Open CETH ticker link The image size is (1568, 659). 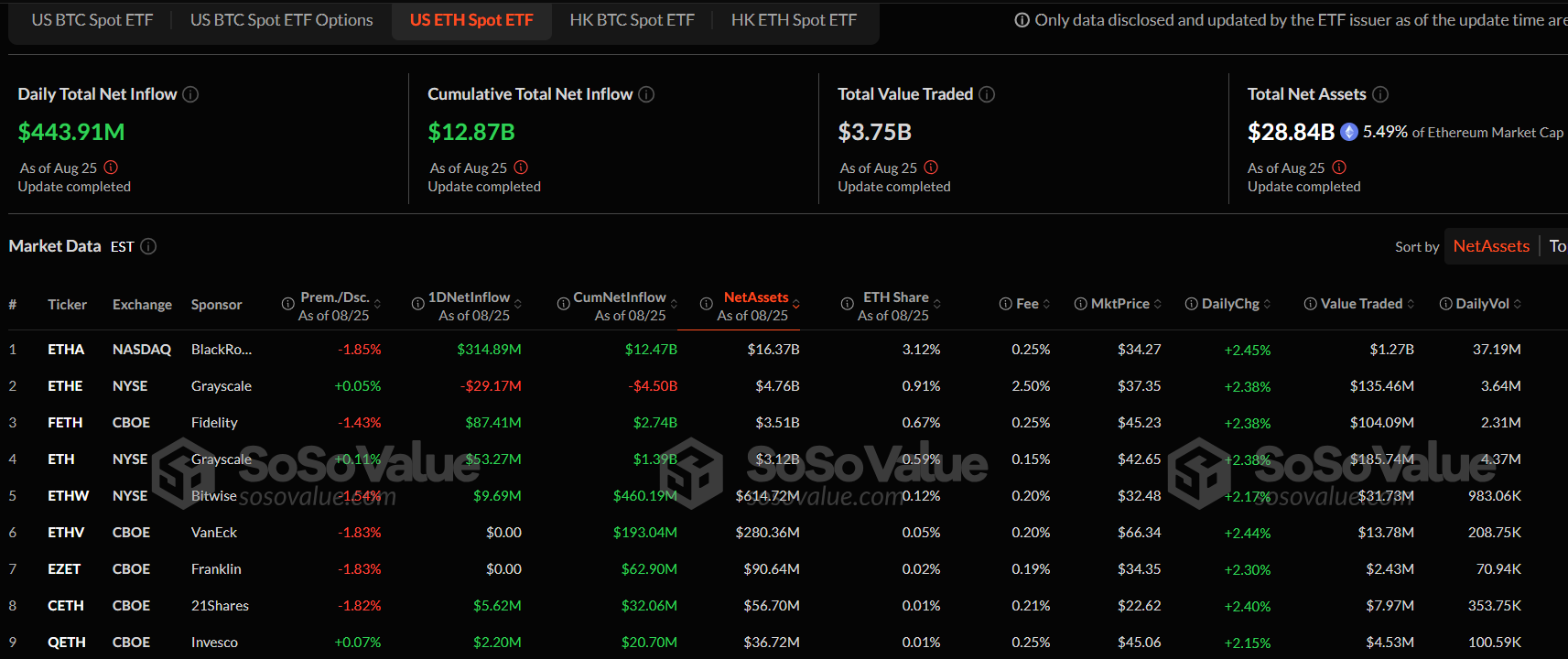[66, 606]
